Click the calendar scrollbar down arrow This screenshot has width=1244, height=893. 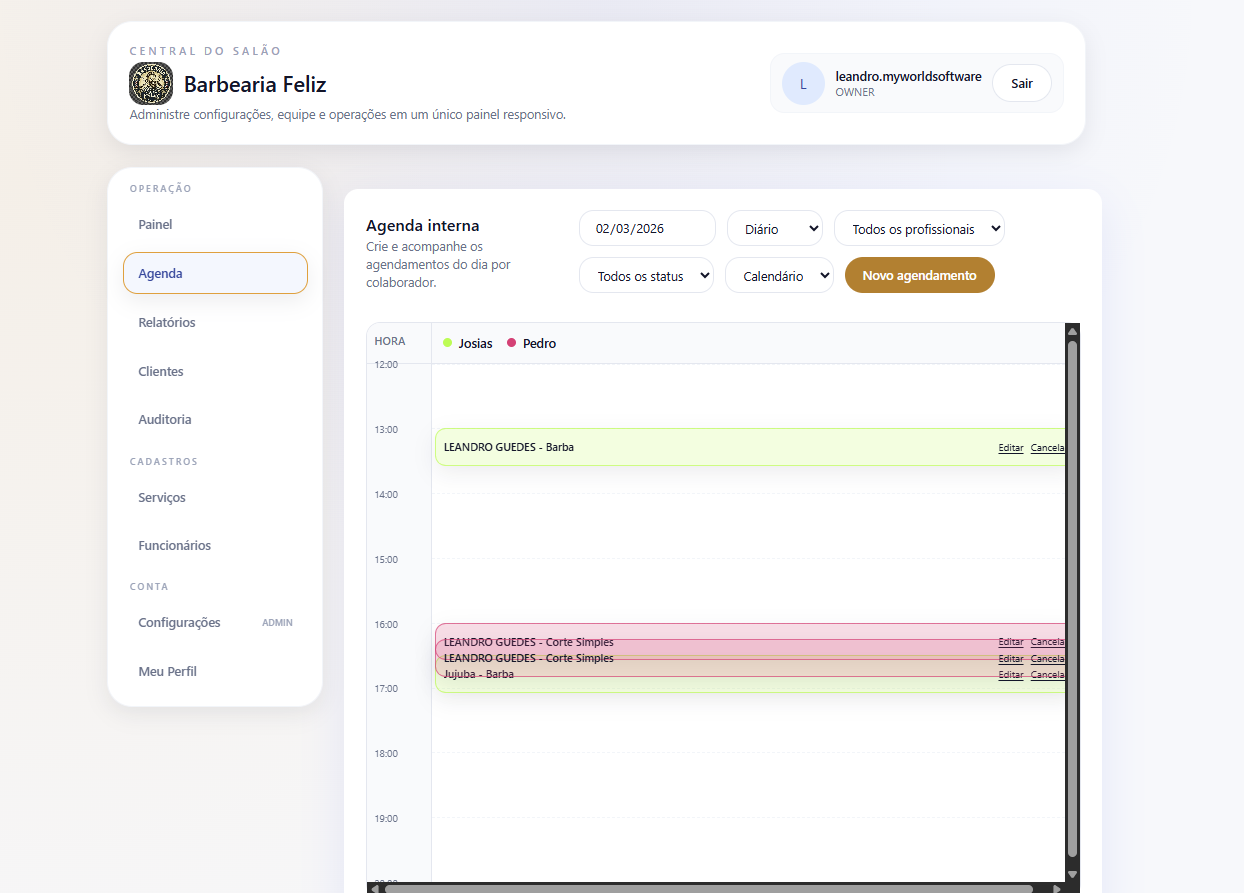pyautogui.click(x=1072, y=873)
